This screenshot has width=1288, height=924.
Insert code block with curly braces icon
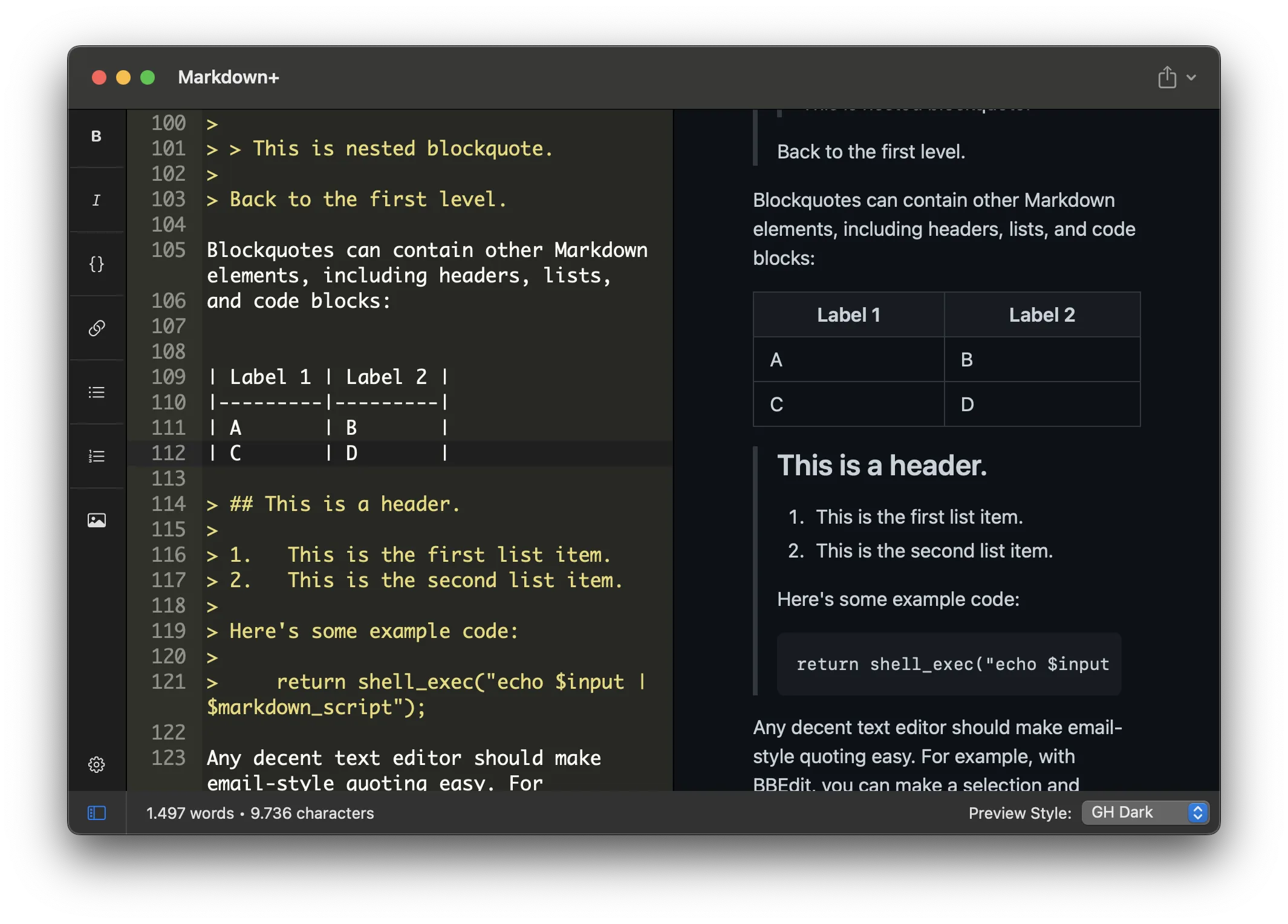pyautogui.click(x=96, y=264)
